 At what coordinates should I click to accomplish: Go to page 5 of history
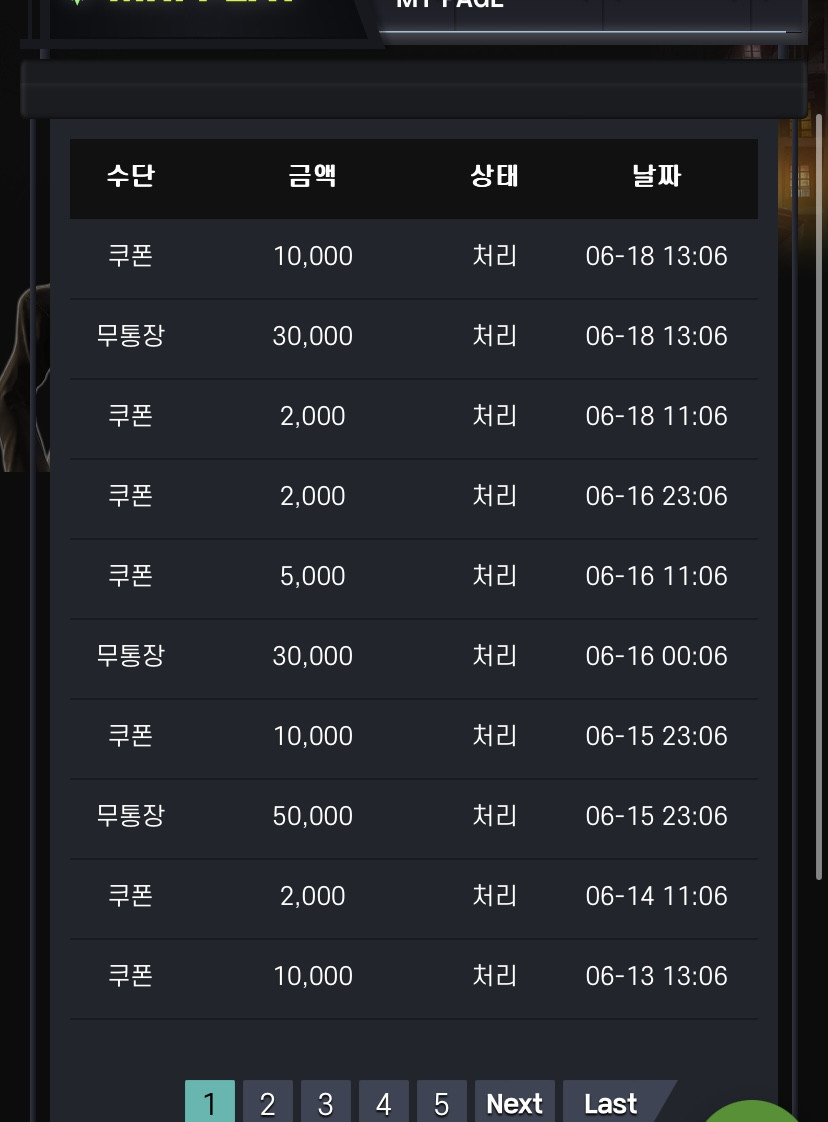coord(442,1102)
